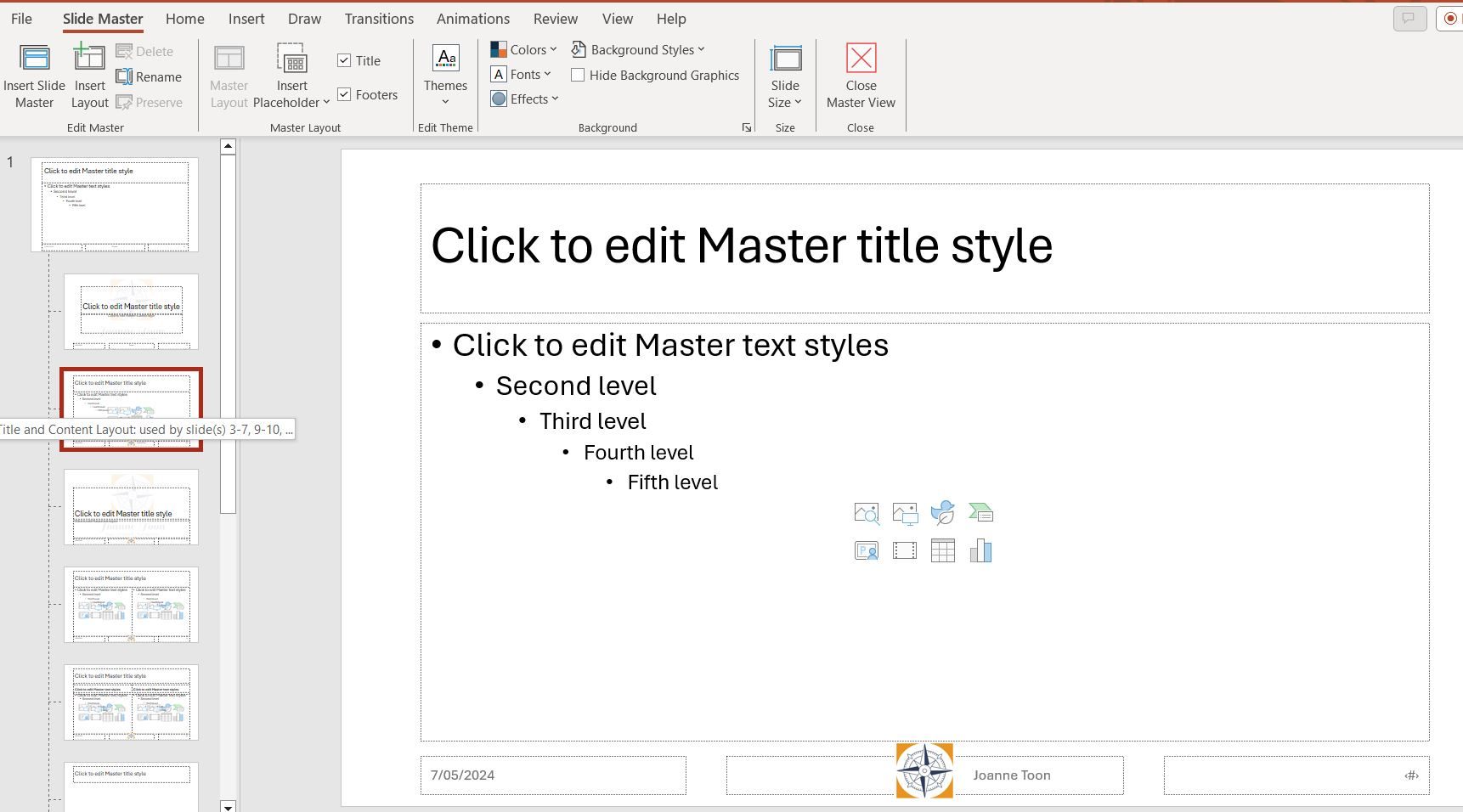The image size is (1463, 812).
Task: Disable the Footers checkbox
Action: (344, 94)
